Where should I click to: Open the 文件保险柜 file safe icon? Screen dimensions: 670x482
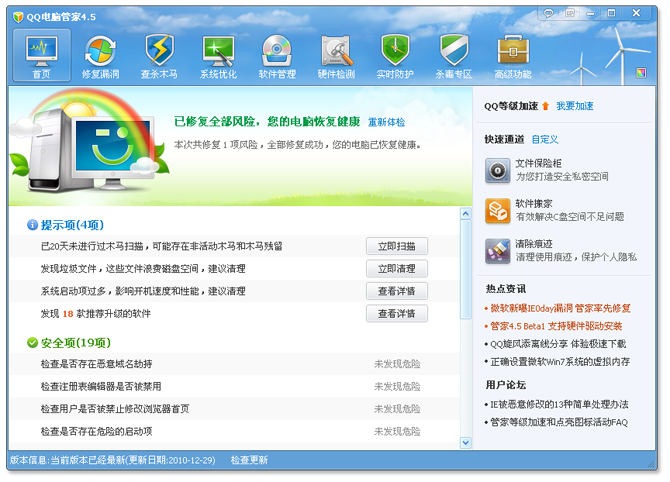click(499, 170)
